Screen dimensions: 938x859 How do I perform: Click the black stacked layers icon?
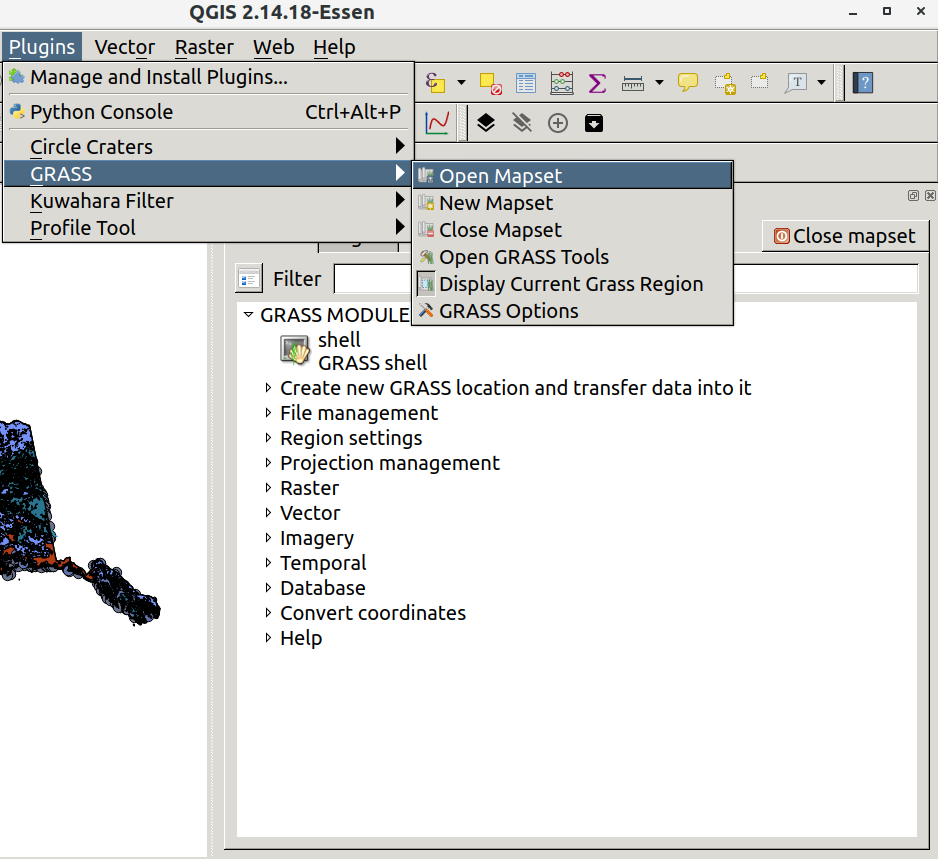(x=486, y=123)
